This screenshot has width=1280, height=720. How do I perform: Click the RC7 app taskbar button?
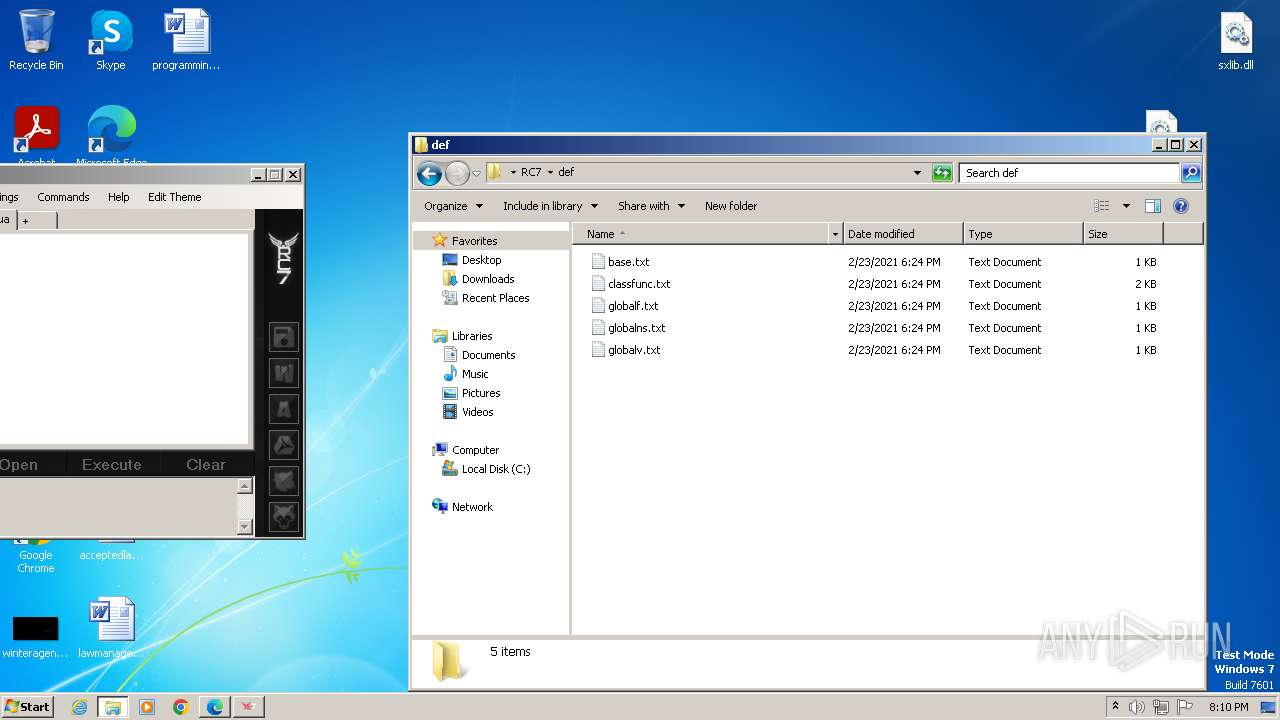[248, 707]
